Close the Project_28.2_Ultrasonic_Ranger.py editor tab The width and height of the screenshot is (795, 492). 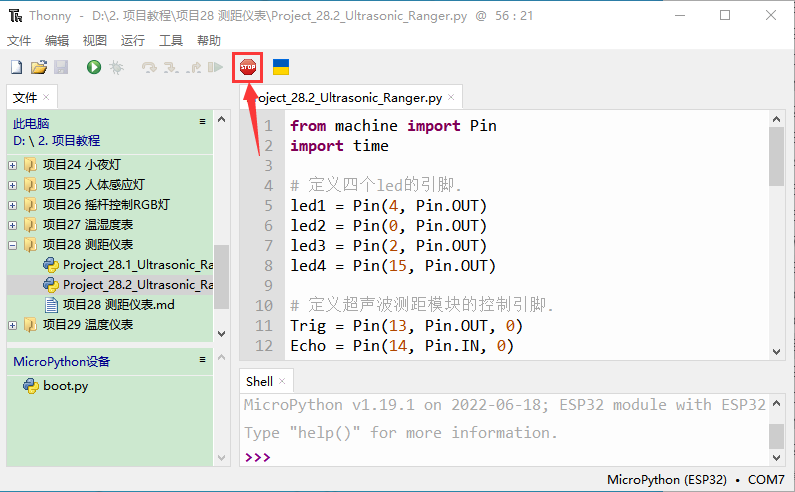pyautogui.click(x=451, y=97)
